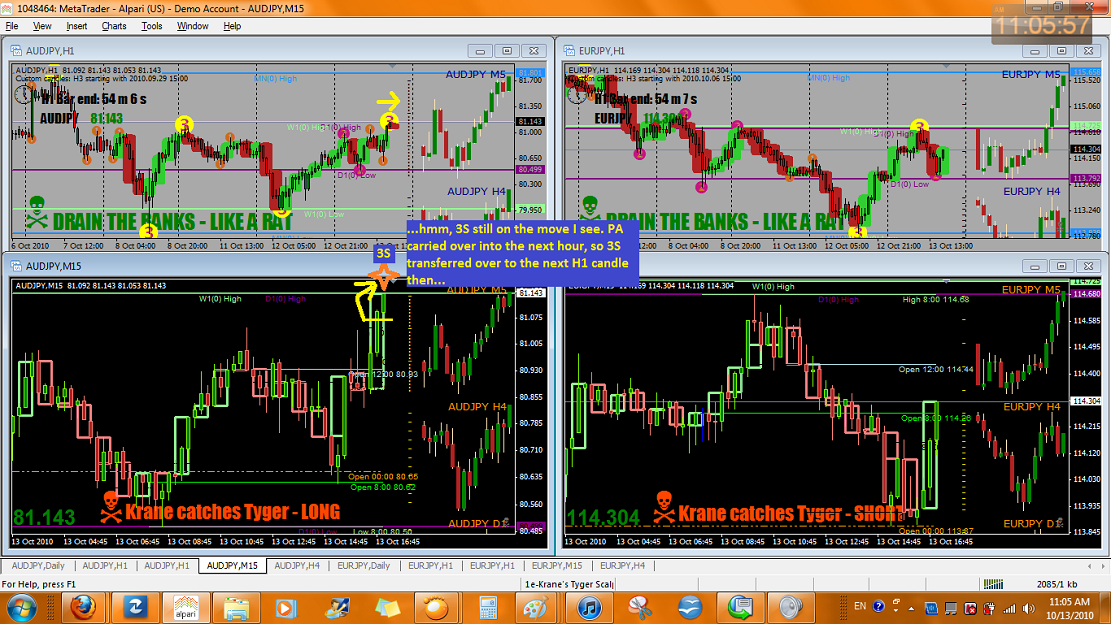Click the chart tabs right arrow
This screenshot has width=1111, height=624.
coord(1103,566)
